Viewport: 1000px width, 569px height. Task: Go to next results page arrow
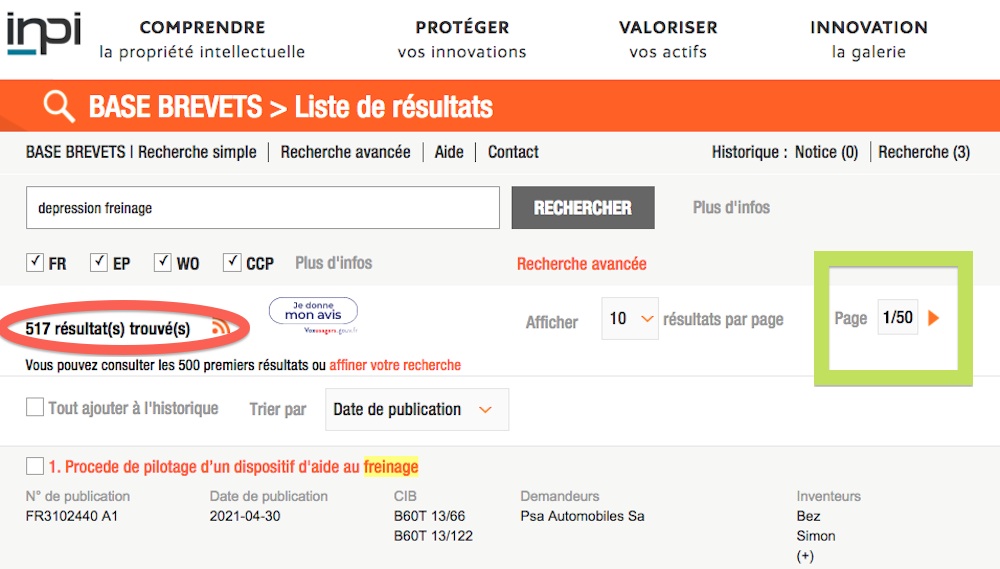coord(933,318)
